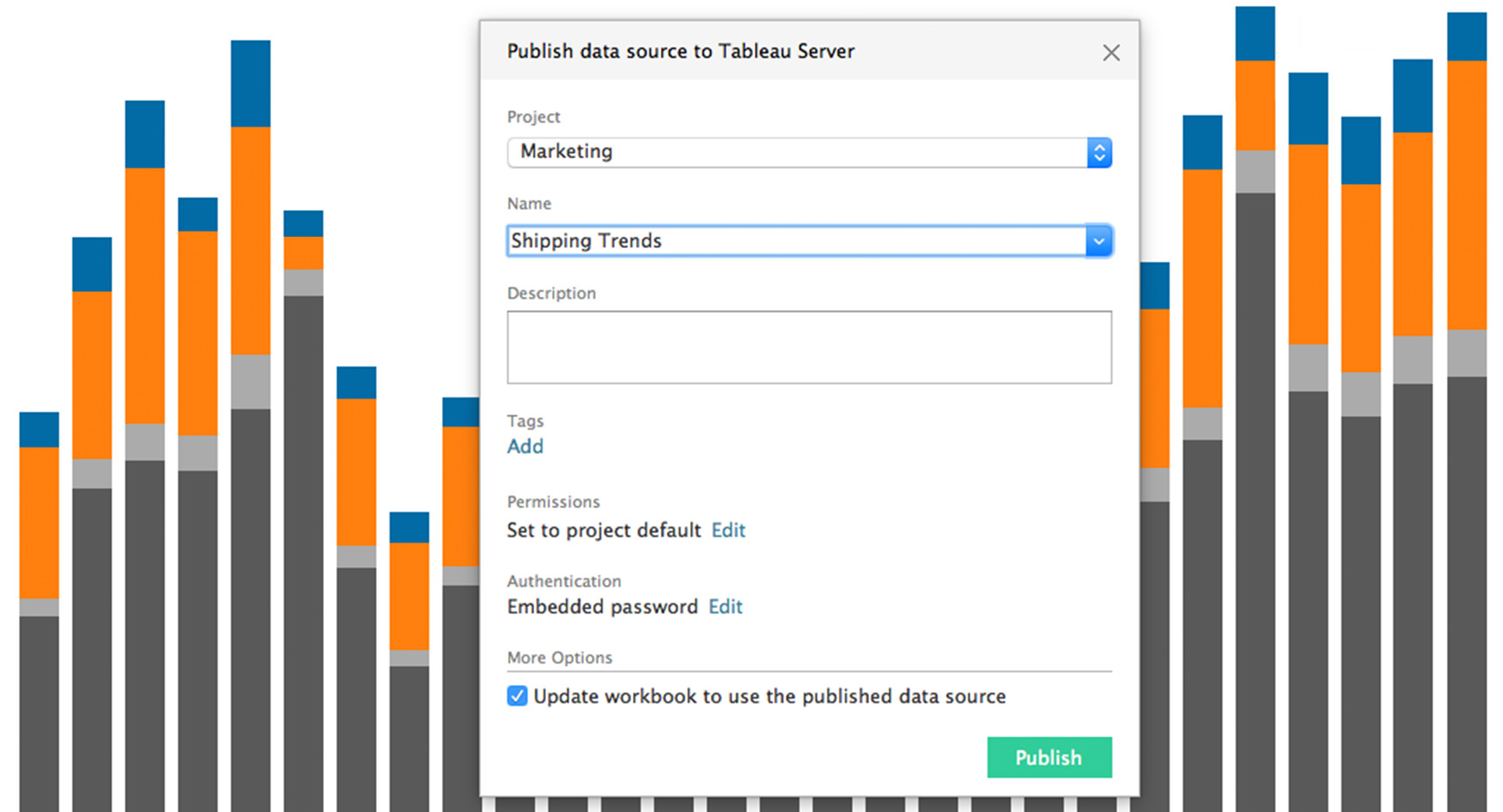This screenshot has height=812, width=1503.
Task: Click inside the Description text box
Action: pos(809,347)
